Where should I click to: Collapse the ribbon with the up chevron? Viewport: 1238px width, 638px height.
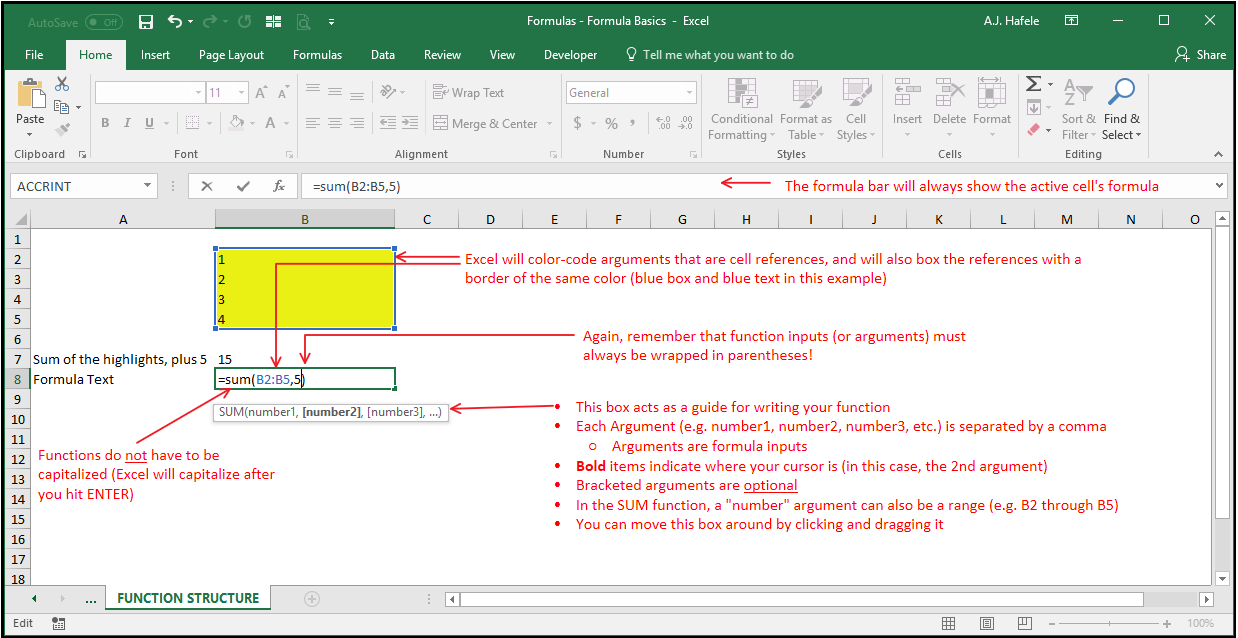pyautogui.click(x=1218, y=154)
